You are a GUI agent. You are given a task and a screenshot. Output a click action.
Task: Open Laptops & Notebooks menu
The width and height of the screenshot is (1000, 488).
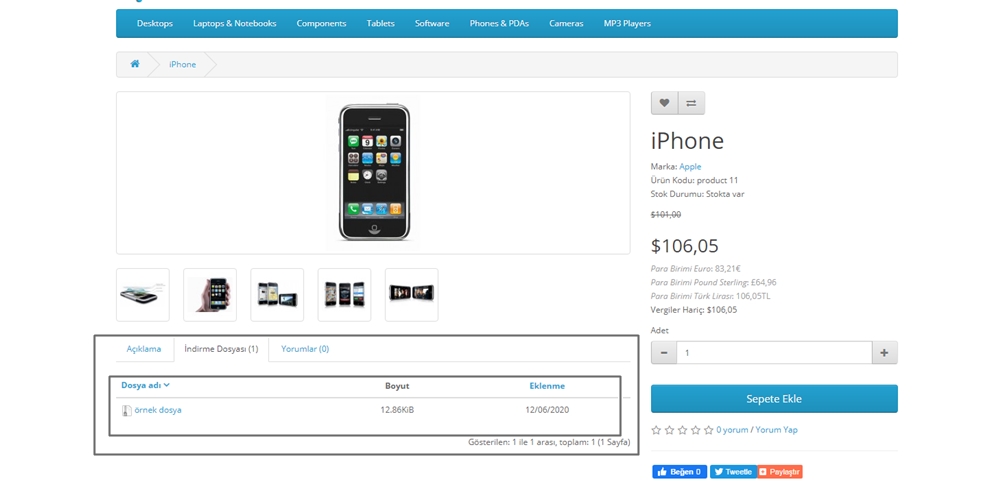(235, 24)
